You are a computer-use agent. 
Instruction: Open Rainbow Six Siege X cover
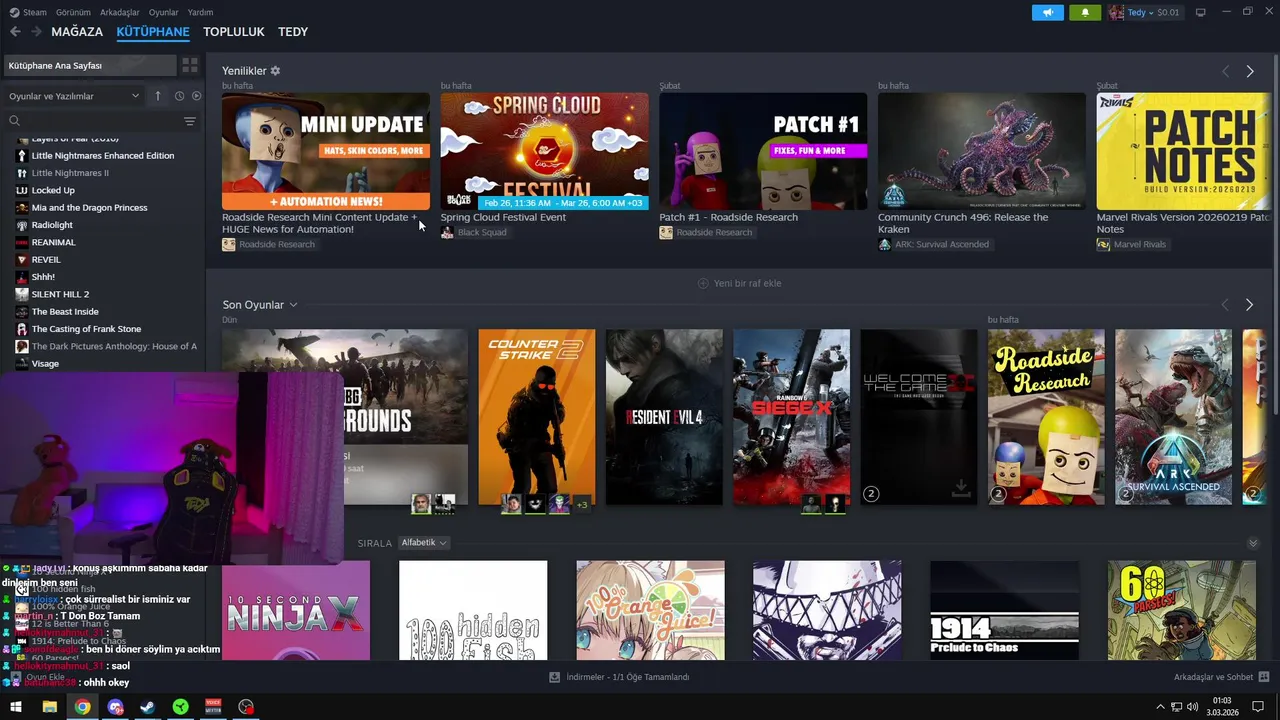point(791,417)
